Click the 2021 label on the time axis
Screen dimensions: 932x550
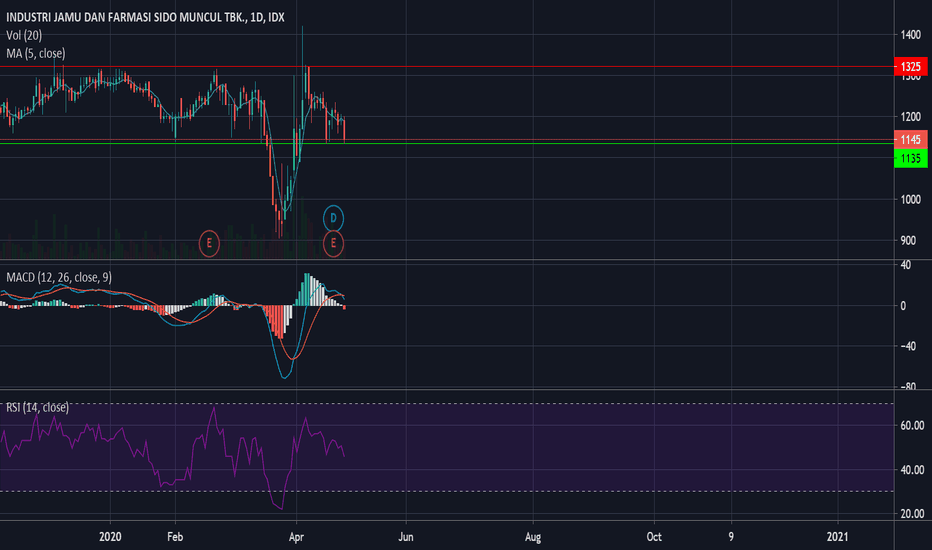(x=838, y=537)
